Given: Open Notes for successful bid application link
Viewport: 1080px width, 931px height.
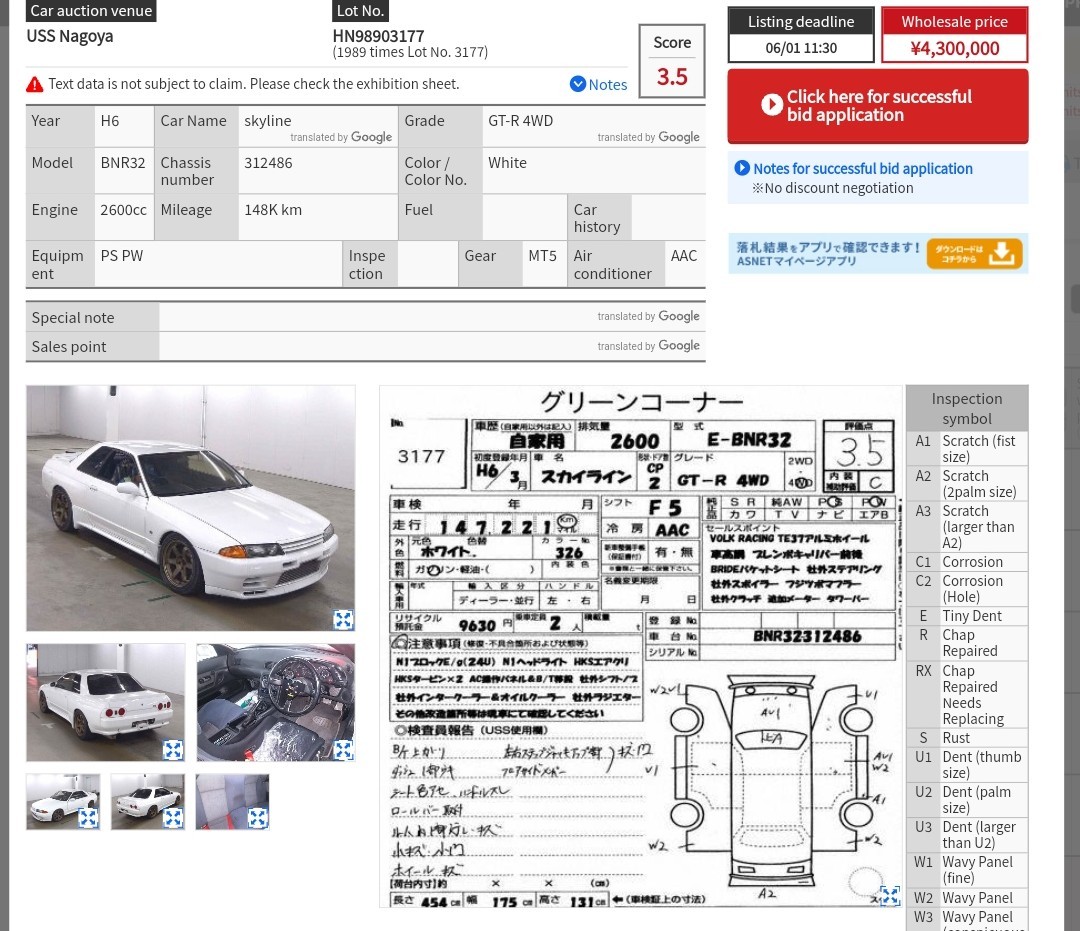Looking at the screenshot, I should [x=863, y=169].
